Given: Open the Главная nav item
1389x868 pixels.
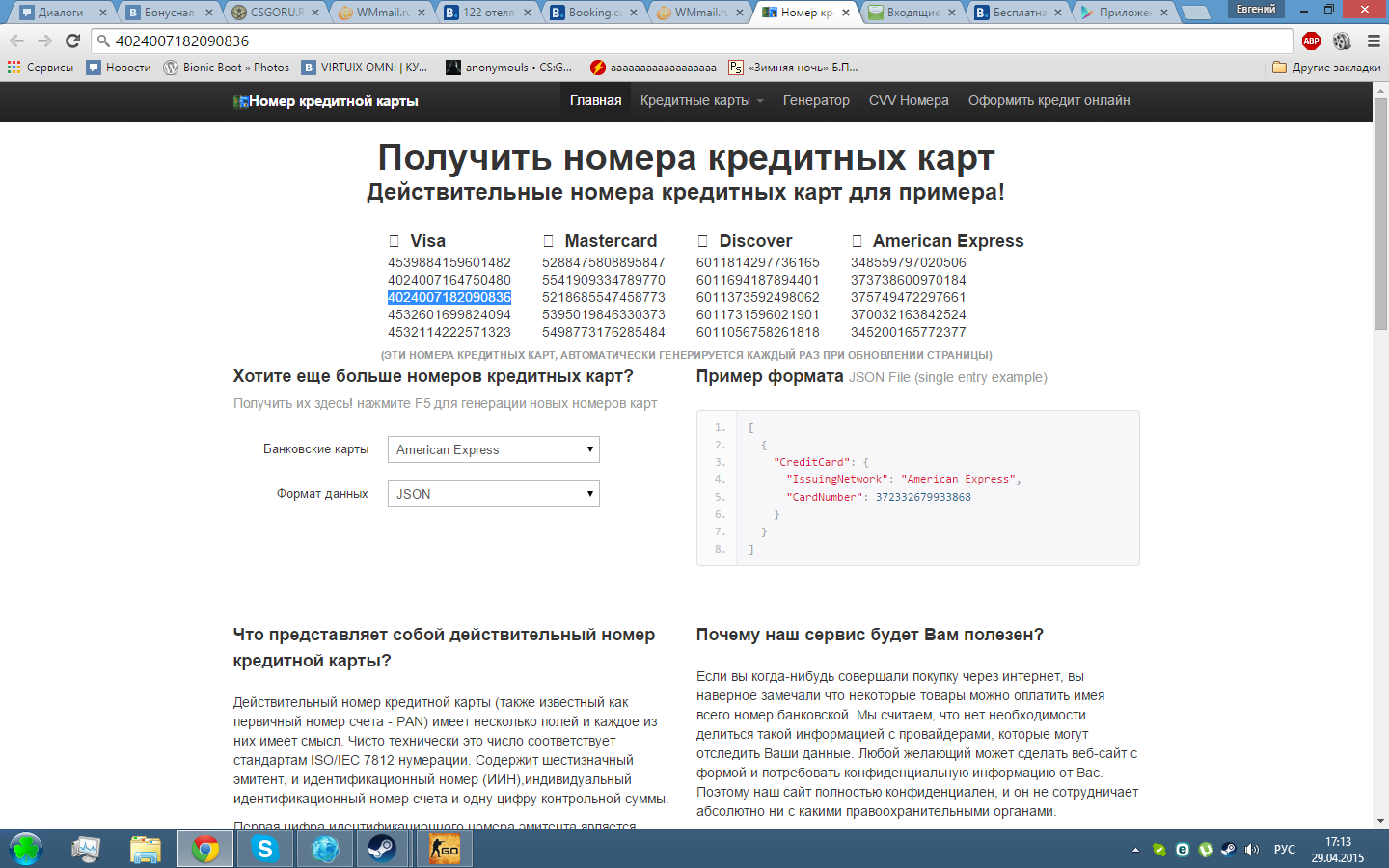Looking at the screenshot, I should tap(595, 101).
